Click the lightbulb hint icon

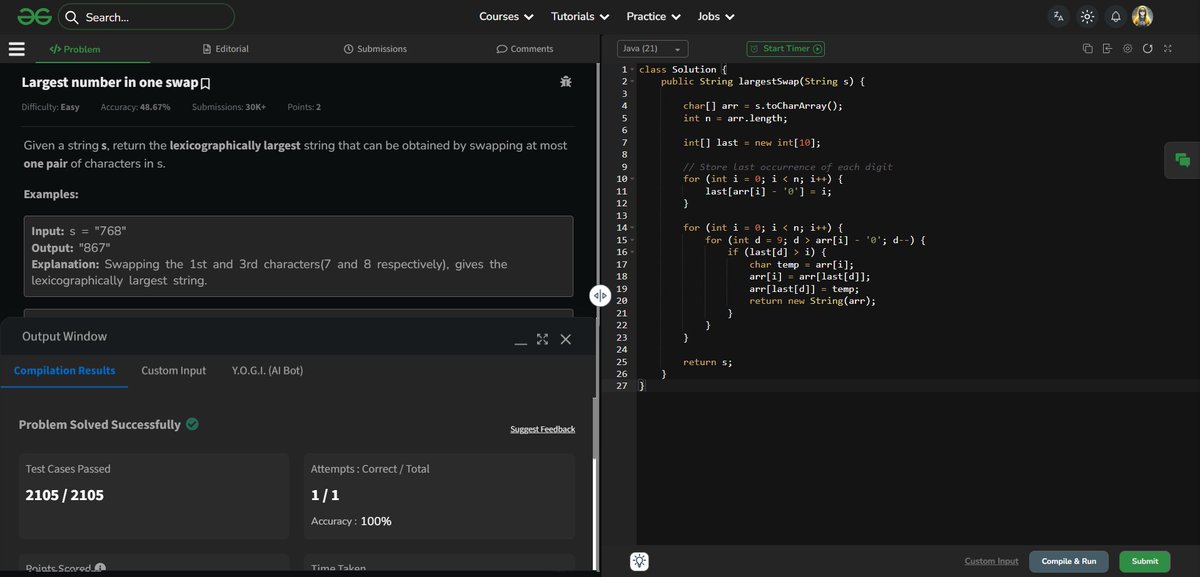pos(640,561)
